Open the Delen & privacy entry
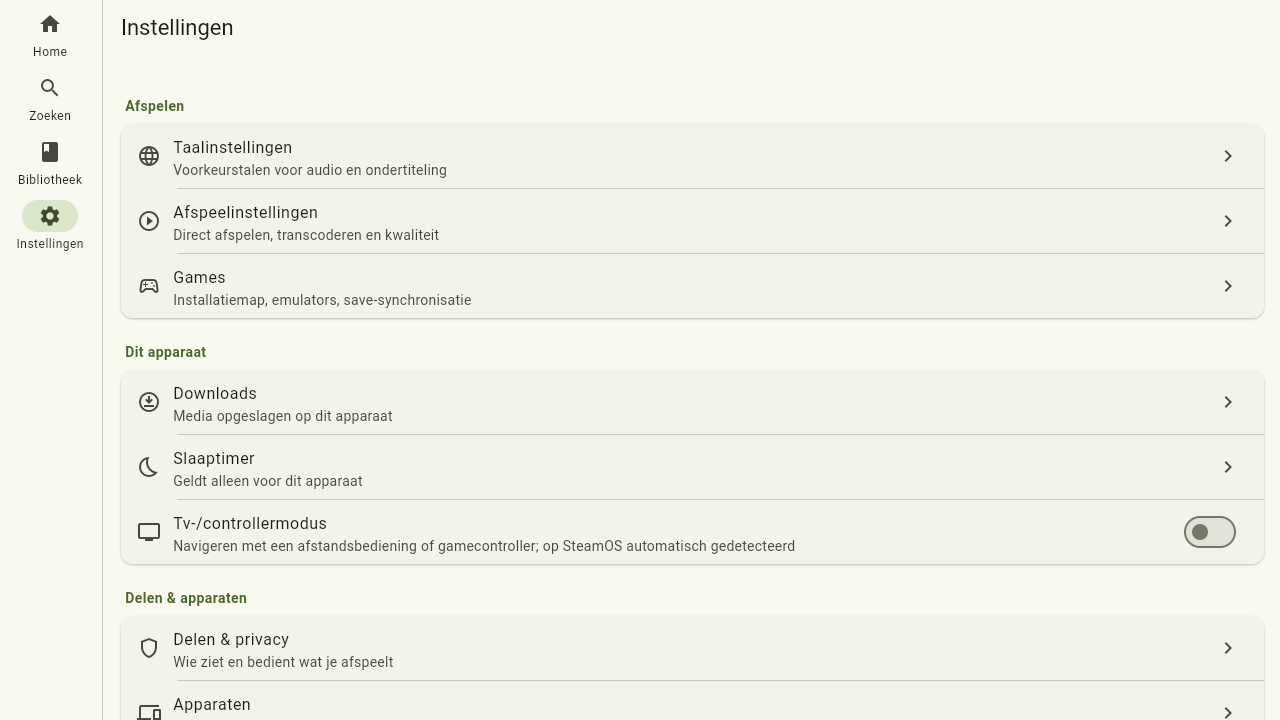1280x720 pixels. (692, 648)
